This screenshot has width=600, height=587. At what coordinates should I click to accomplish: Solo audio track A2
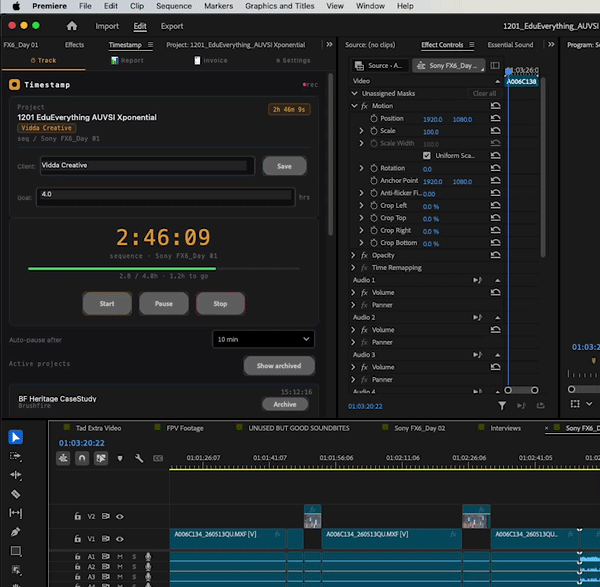click(x=134, y=566)
